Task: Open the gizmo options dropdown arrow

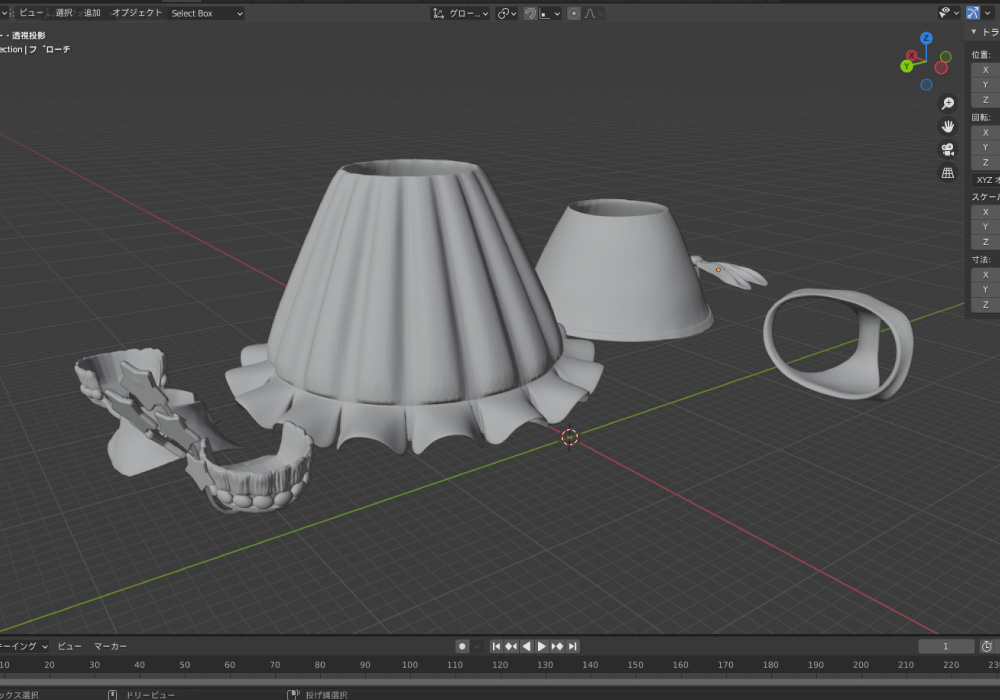Action: point(987,13)
